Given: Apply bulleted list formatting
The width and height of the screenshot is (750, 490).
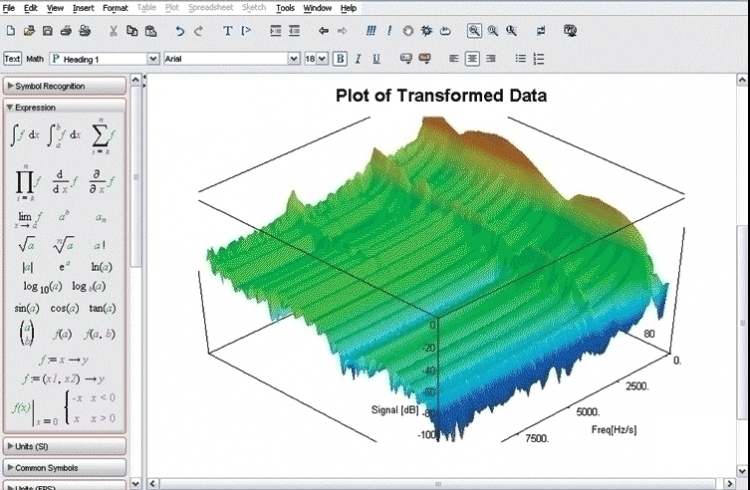Looking at the screenshot, I should pyautogui.click(x=520, y=59).
